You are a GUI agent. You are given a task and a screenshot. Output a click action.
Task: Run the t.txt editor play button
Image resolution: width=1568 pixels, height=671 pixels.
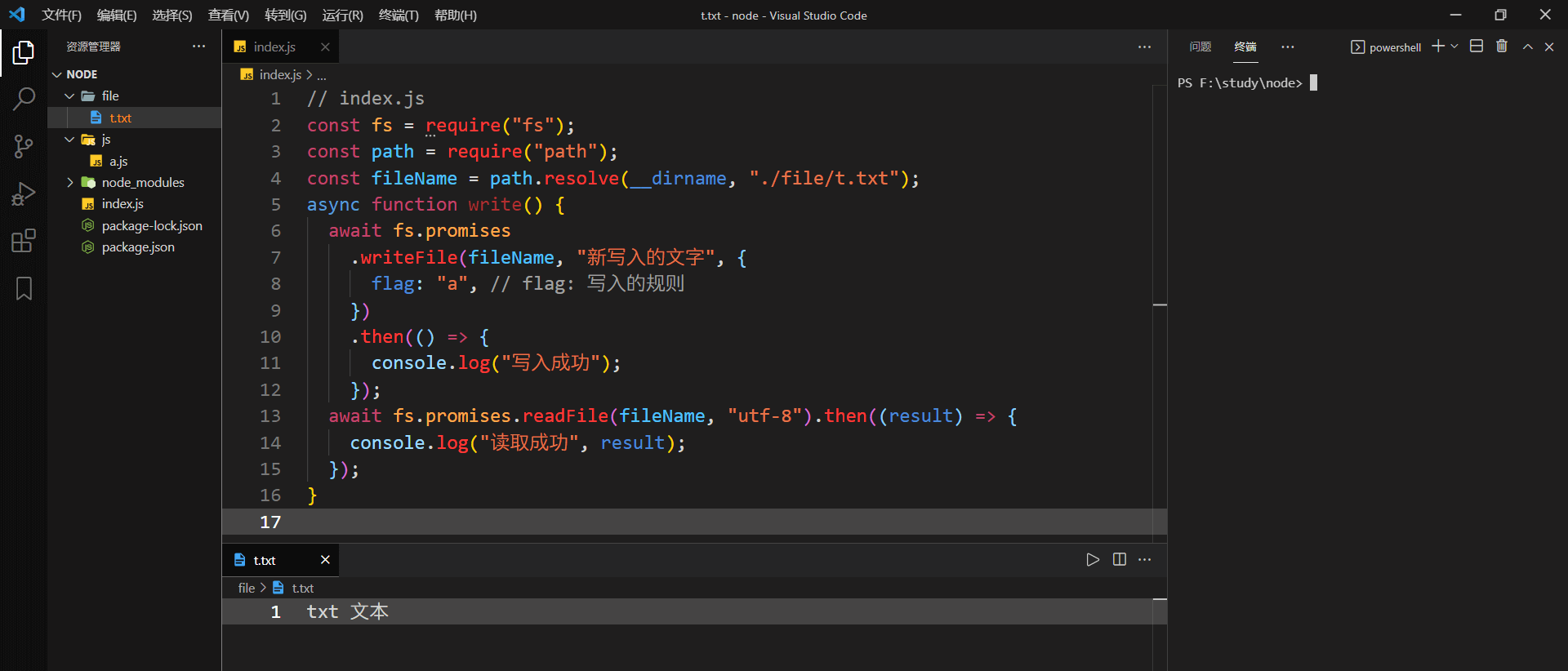tap(1093, 559)
